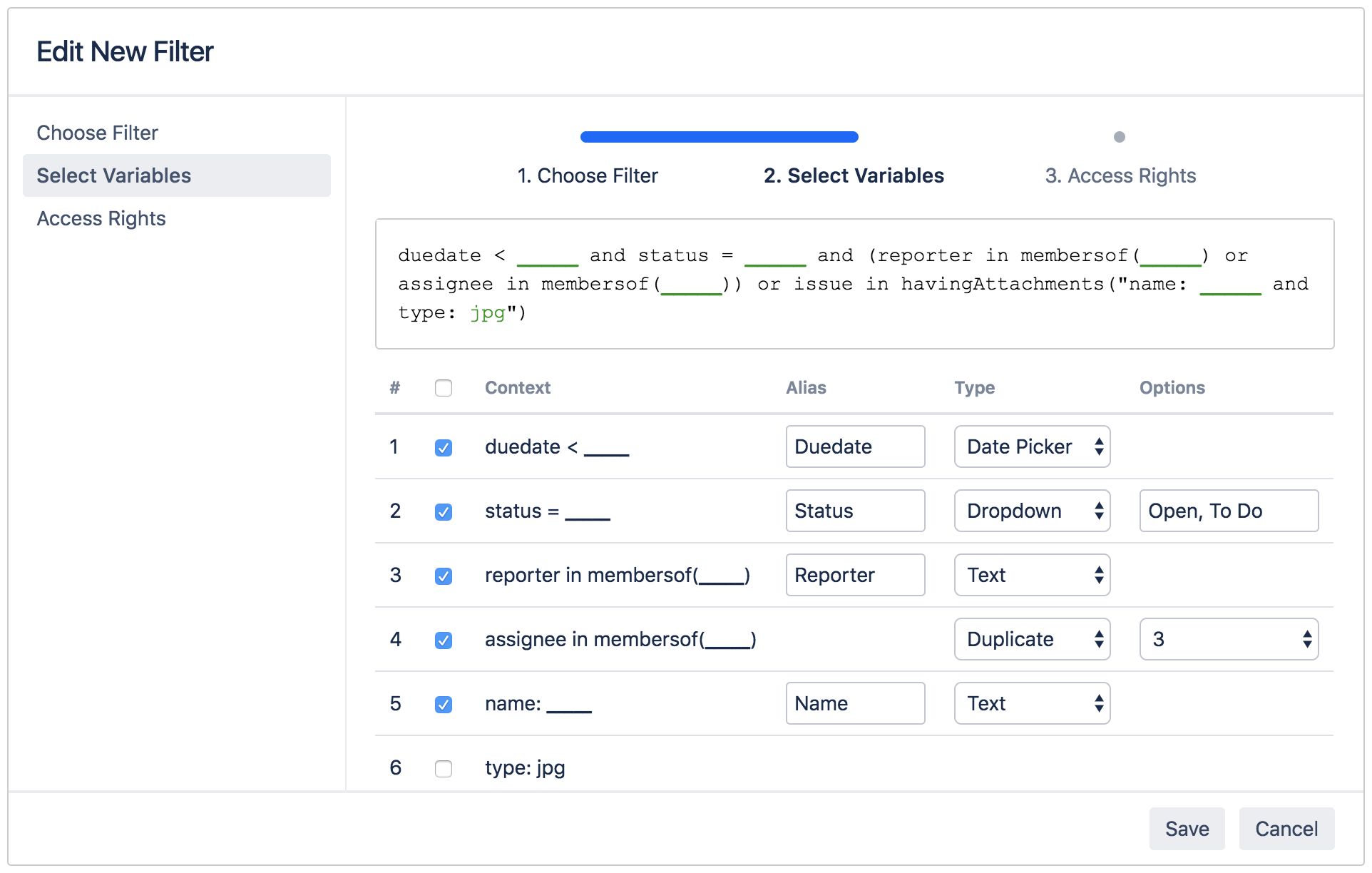
Task: Toggle the assignee in membersof checkbox
Action: 444,640
